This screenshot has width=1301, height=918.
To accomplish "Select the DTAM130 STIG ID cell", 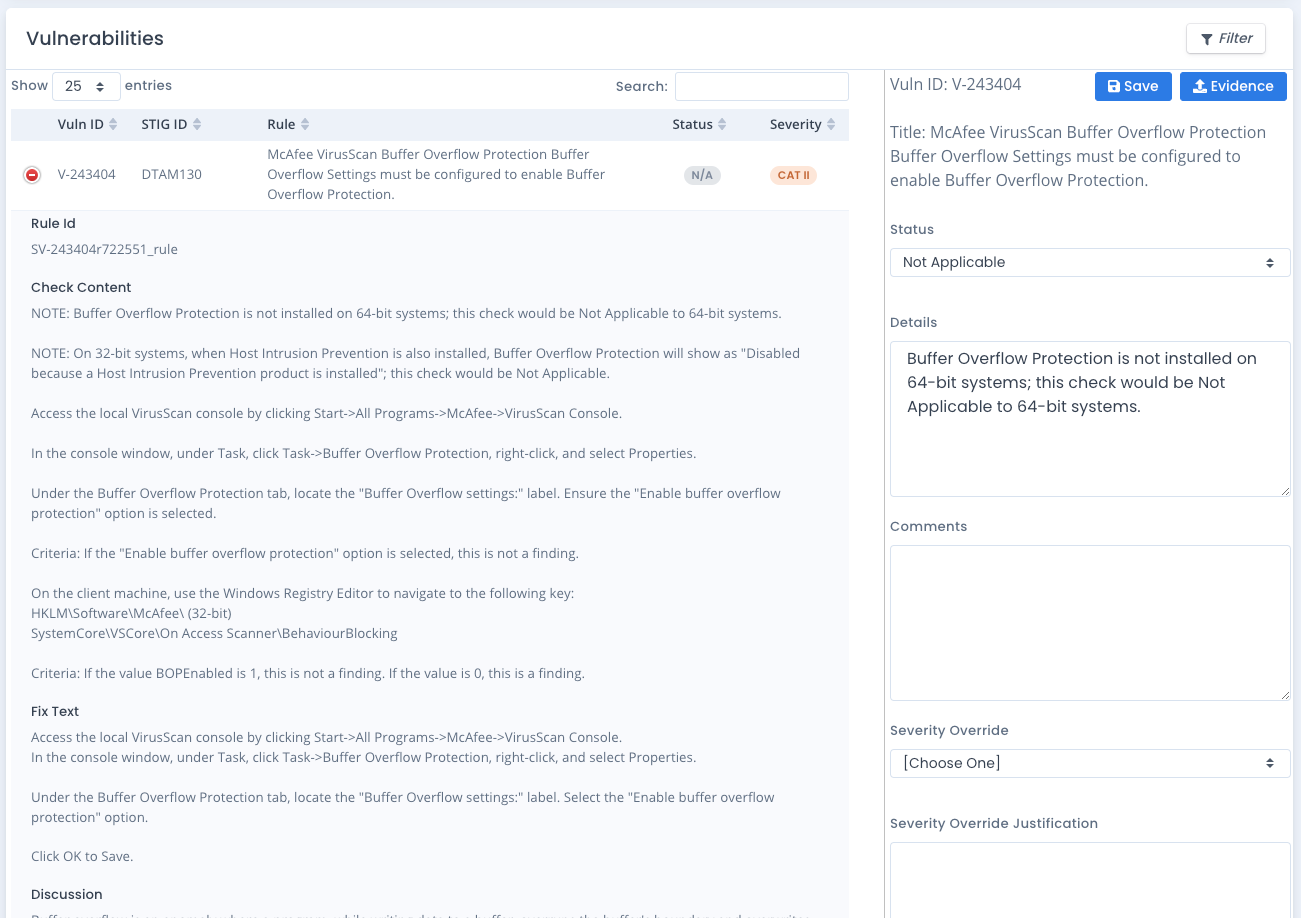I will (x=172, y=174).
